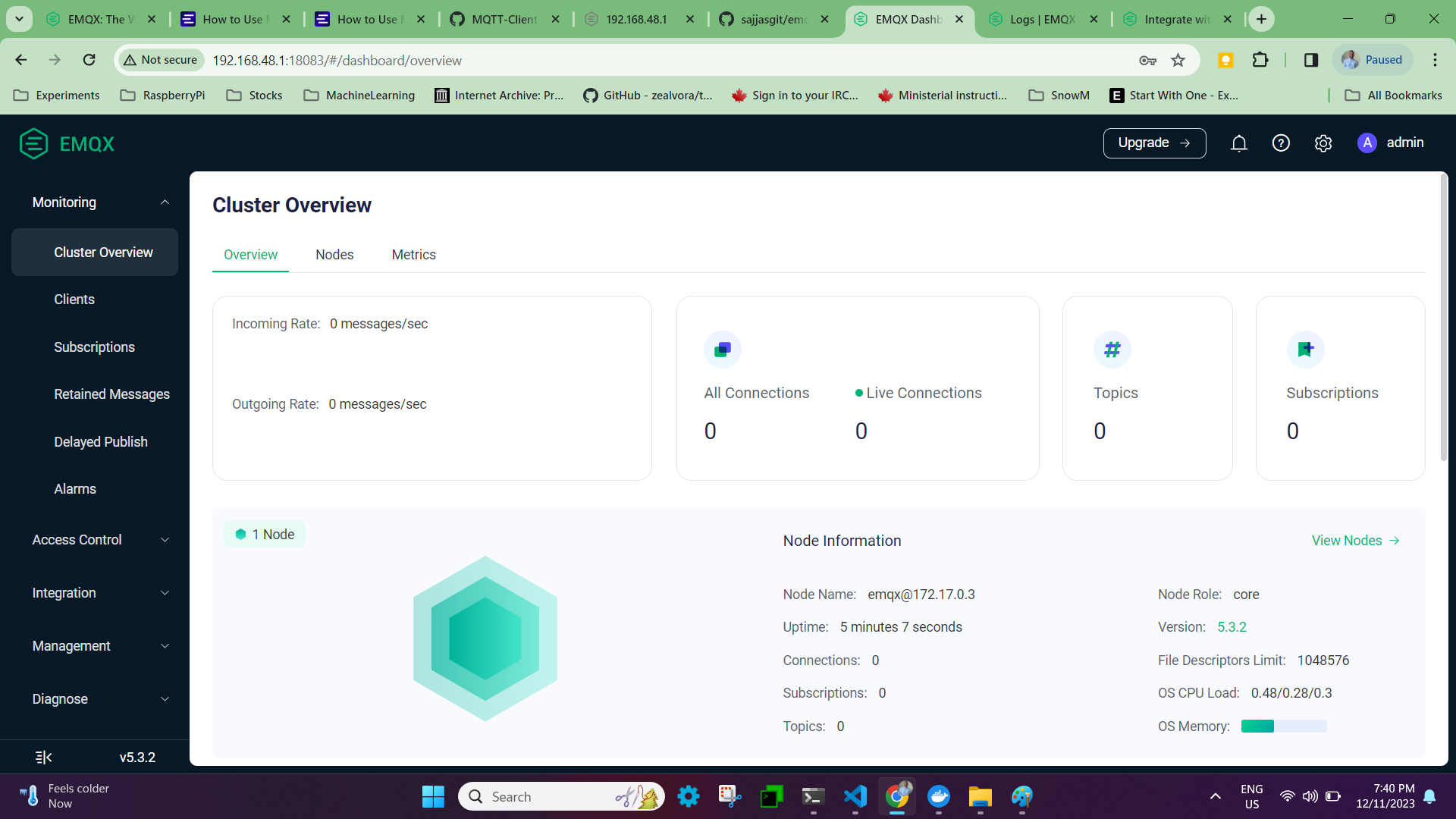Click the Paused profile button
The width and height of the screenshot is (1456, 819).
(x=1373, y=60)
